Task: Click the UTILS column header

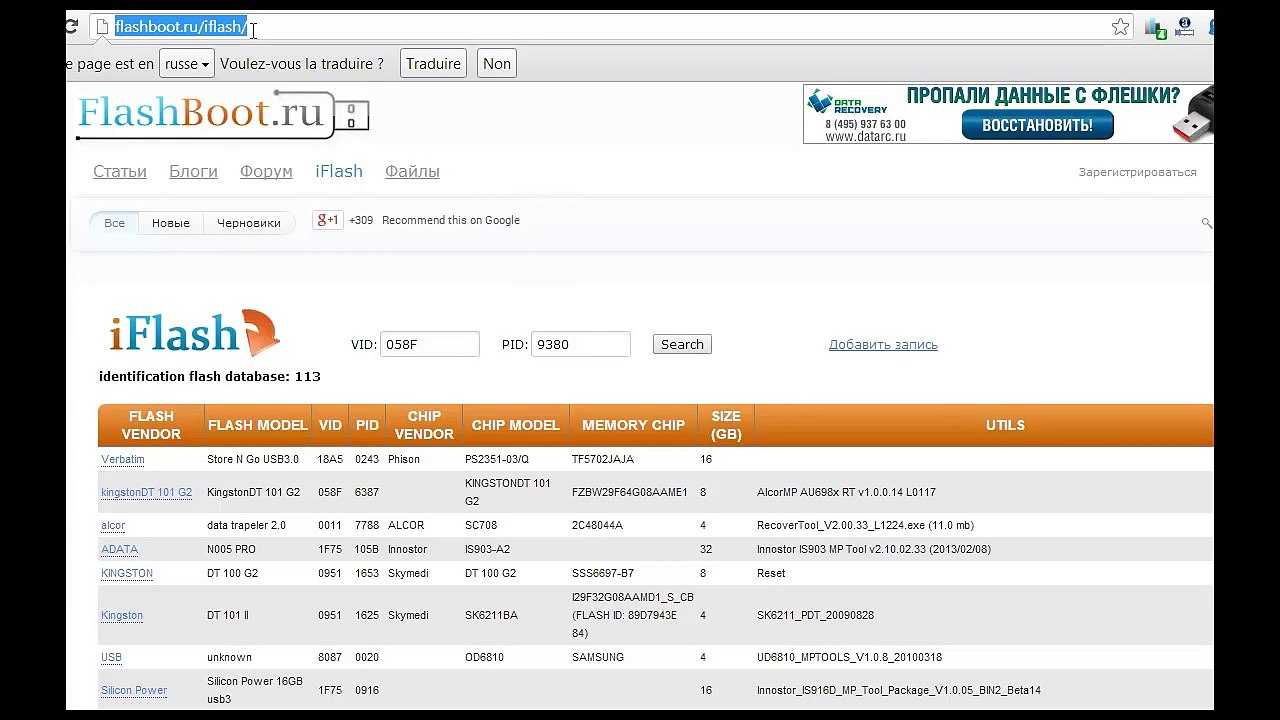Action: pos(984,425)
